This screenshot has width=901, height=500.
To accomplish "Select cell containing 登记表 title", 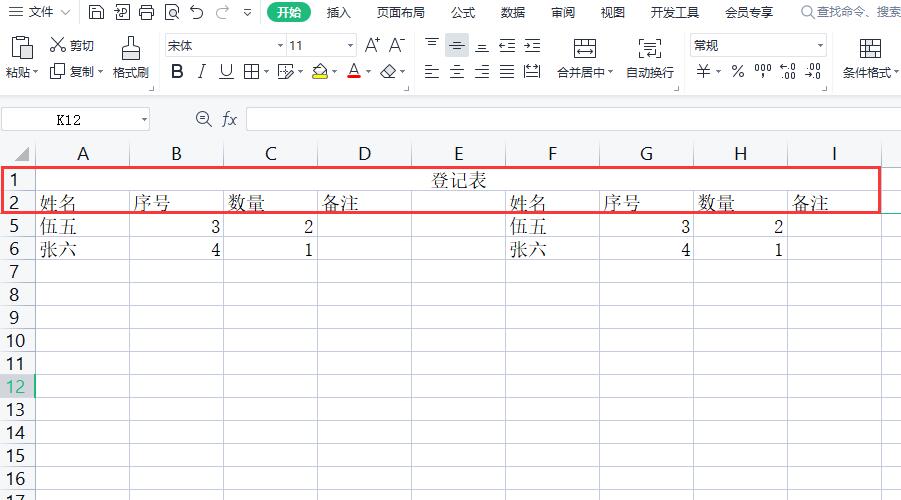I will tap(458, 180).
